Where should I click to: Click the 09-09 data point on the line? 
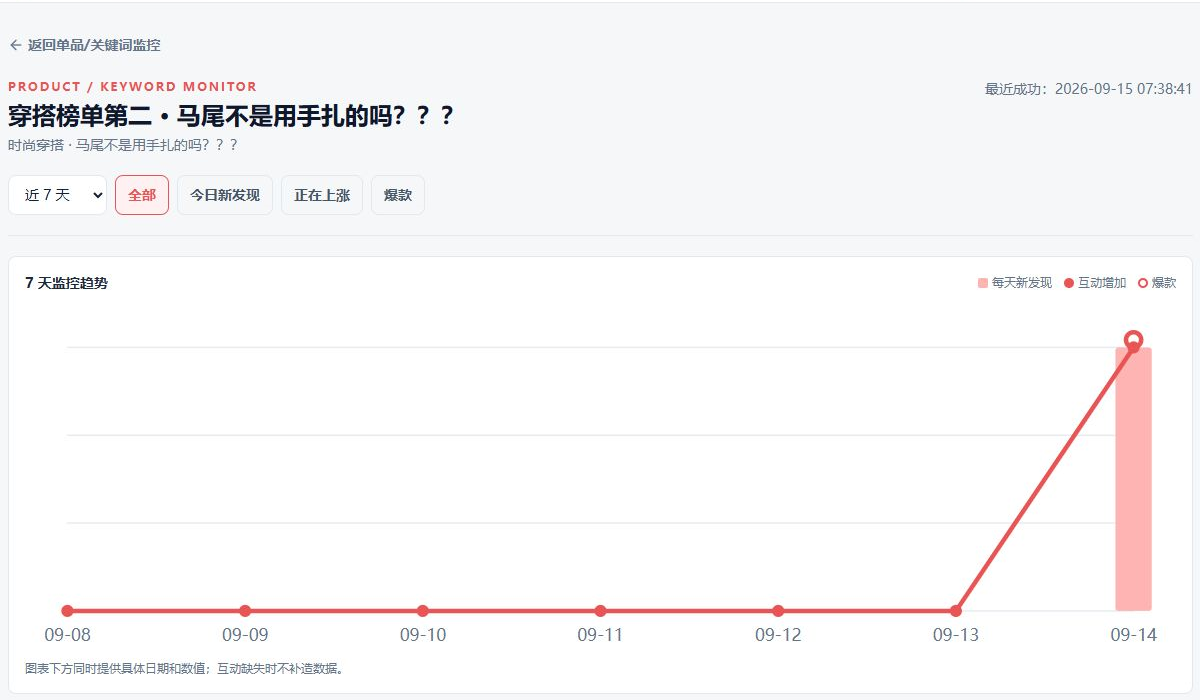[x=245, y=611]
